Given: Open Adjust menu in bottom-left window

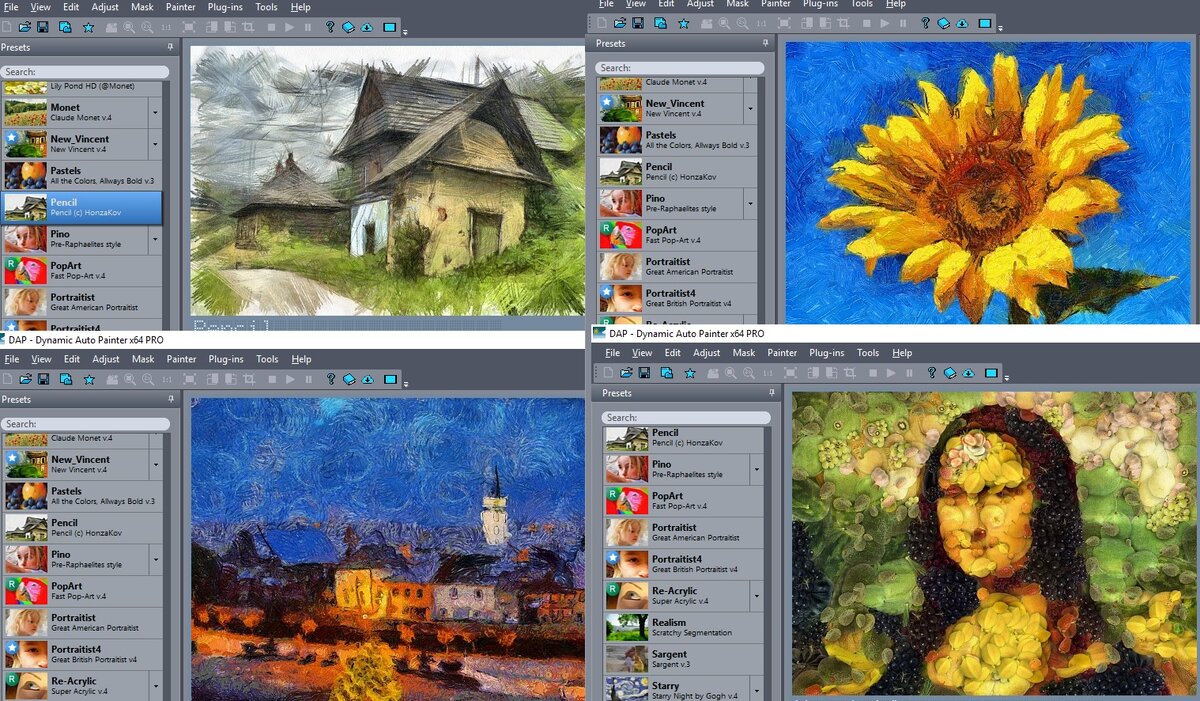Looking at the screenshot, I should pyautogui.click(x=105, y=359).
